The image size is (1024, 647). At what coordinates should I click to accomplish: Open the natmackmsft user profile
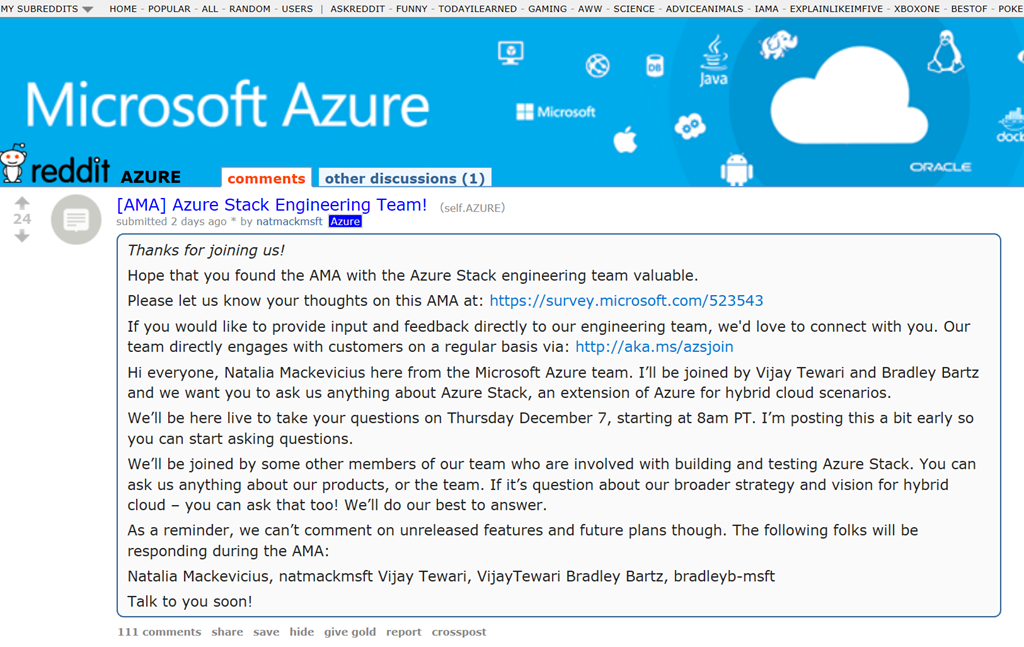pyautogui.click(x=289, y=222)
